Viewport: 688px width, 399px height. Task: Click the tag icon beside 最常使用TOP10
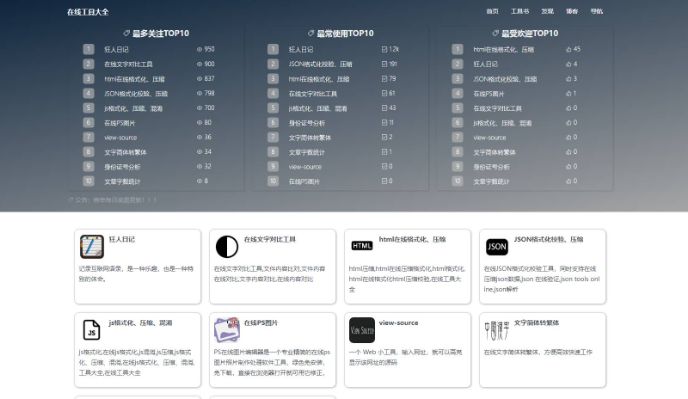tap(311, 33)
